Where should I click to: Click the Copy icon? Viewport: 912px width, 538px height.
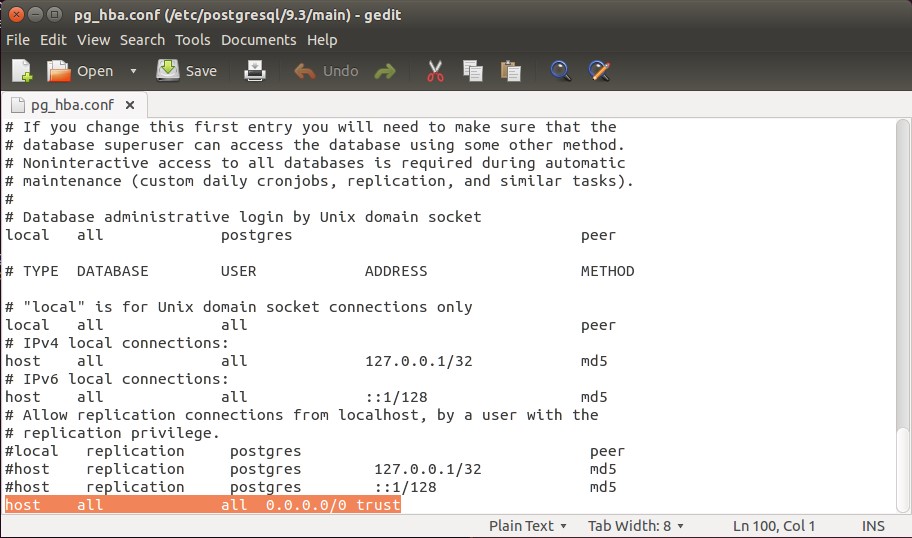(x=472, y=71)
